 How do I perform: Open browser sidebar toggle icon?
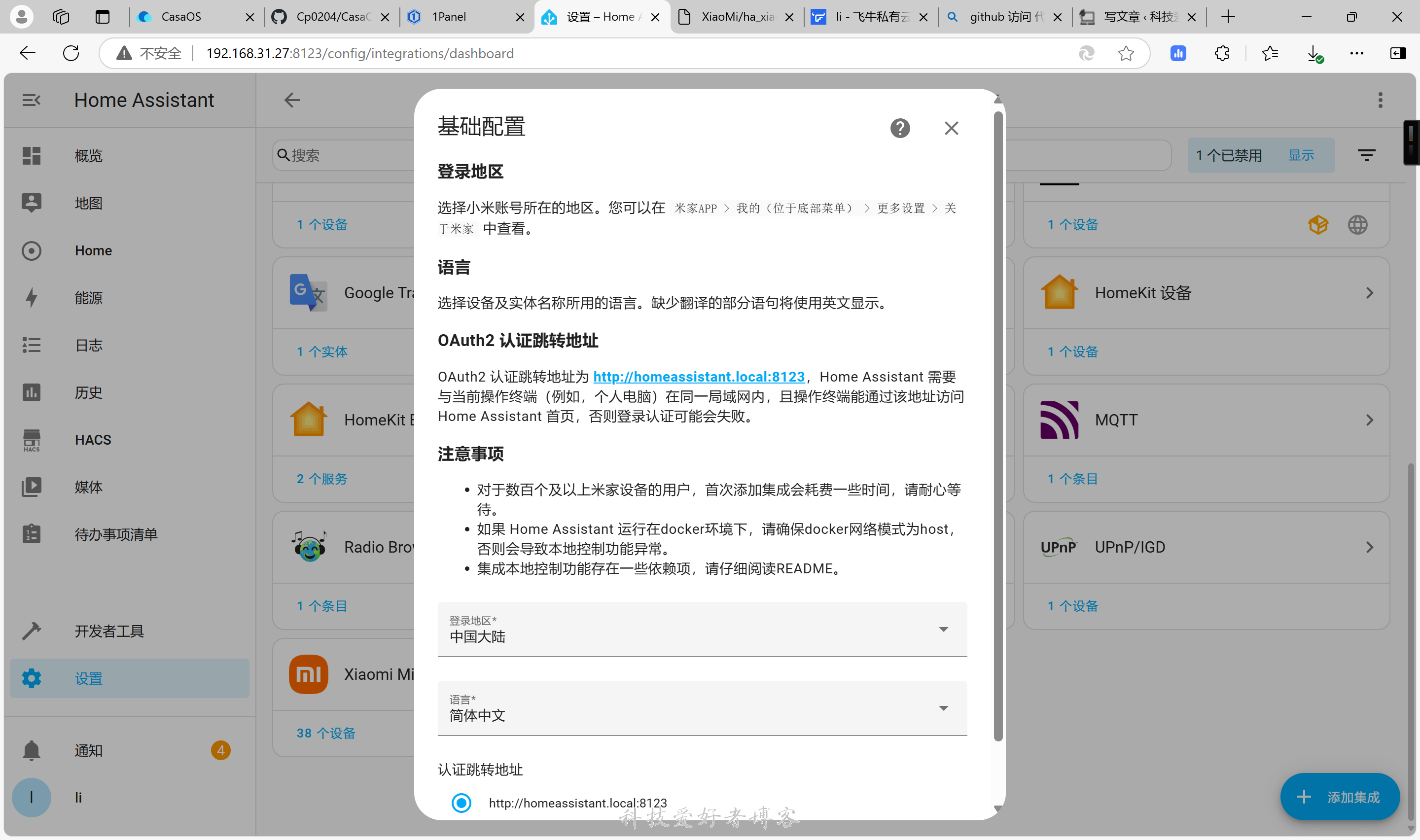(x=1398, y=53)
